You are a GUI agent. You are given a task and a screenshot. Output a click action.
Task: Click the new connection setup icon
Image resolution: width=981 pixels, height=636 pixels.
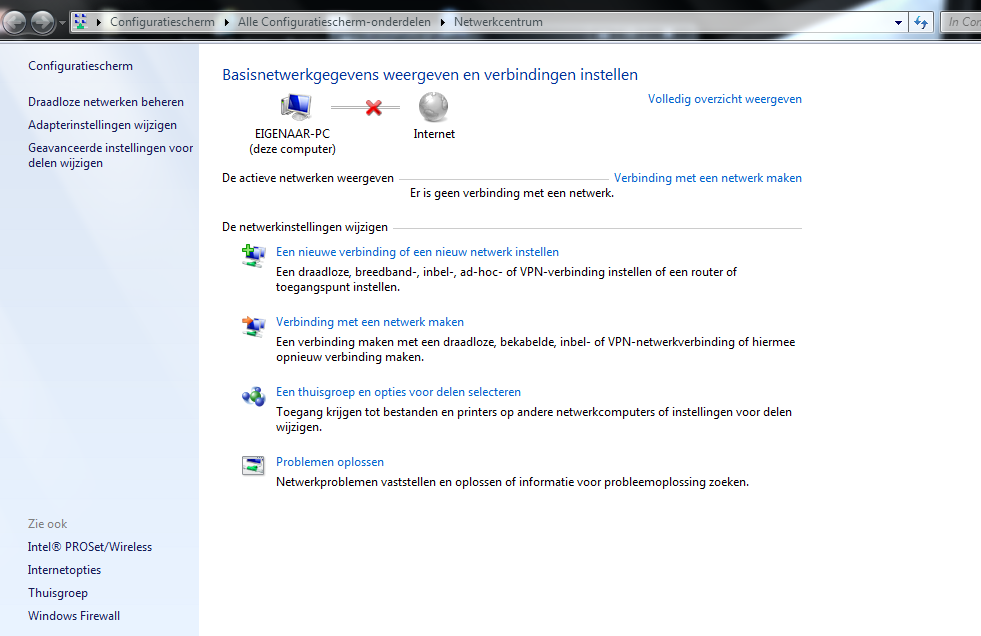[253, 256]
